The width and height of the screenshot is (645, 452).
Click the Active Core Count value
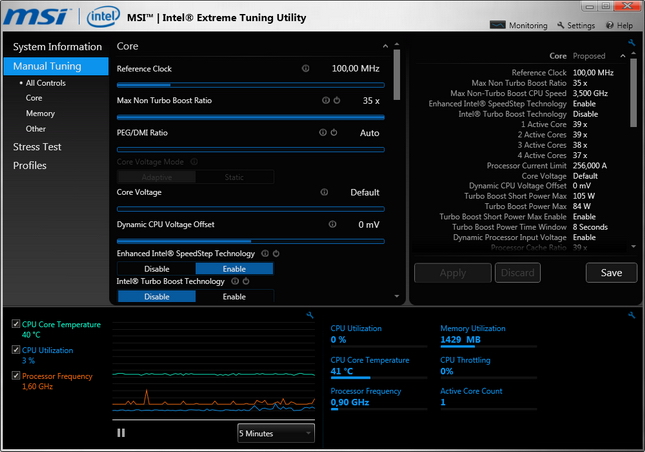[x=443, y=402]
